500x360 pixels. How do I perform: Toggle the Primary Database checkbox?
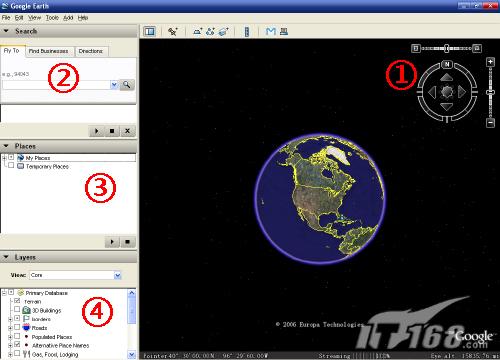tap(11, 292)
